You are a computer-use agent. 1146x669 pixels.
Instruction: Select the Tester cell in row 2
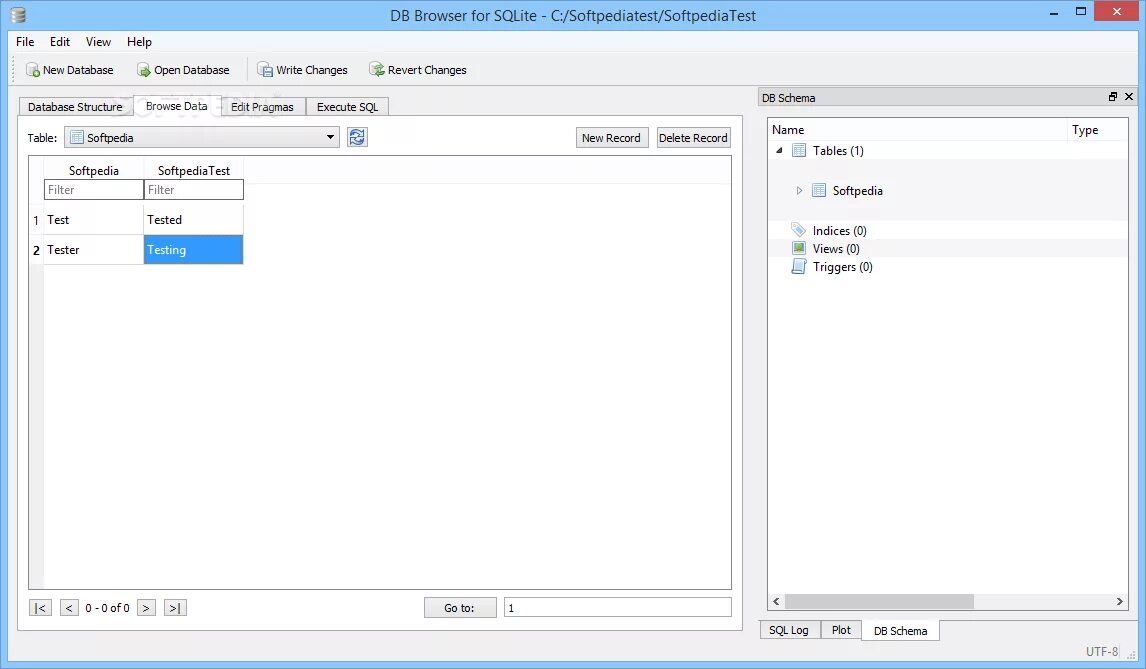point(94,250)
